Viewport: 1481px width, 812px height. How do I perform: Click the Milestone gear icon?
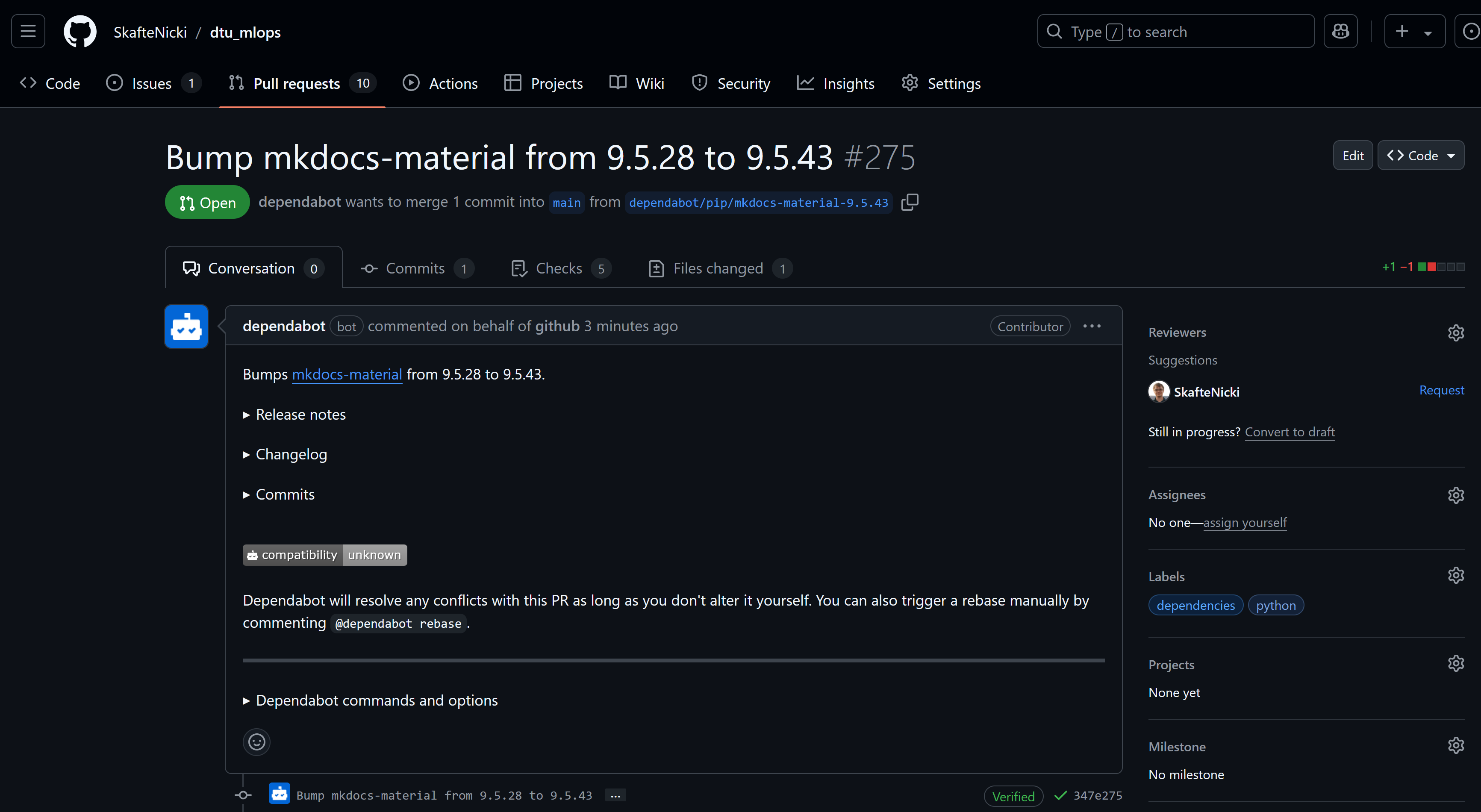1455,746
